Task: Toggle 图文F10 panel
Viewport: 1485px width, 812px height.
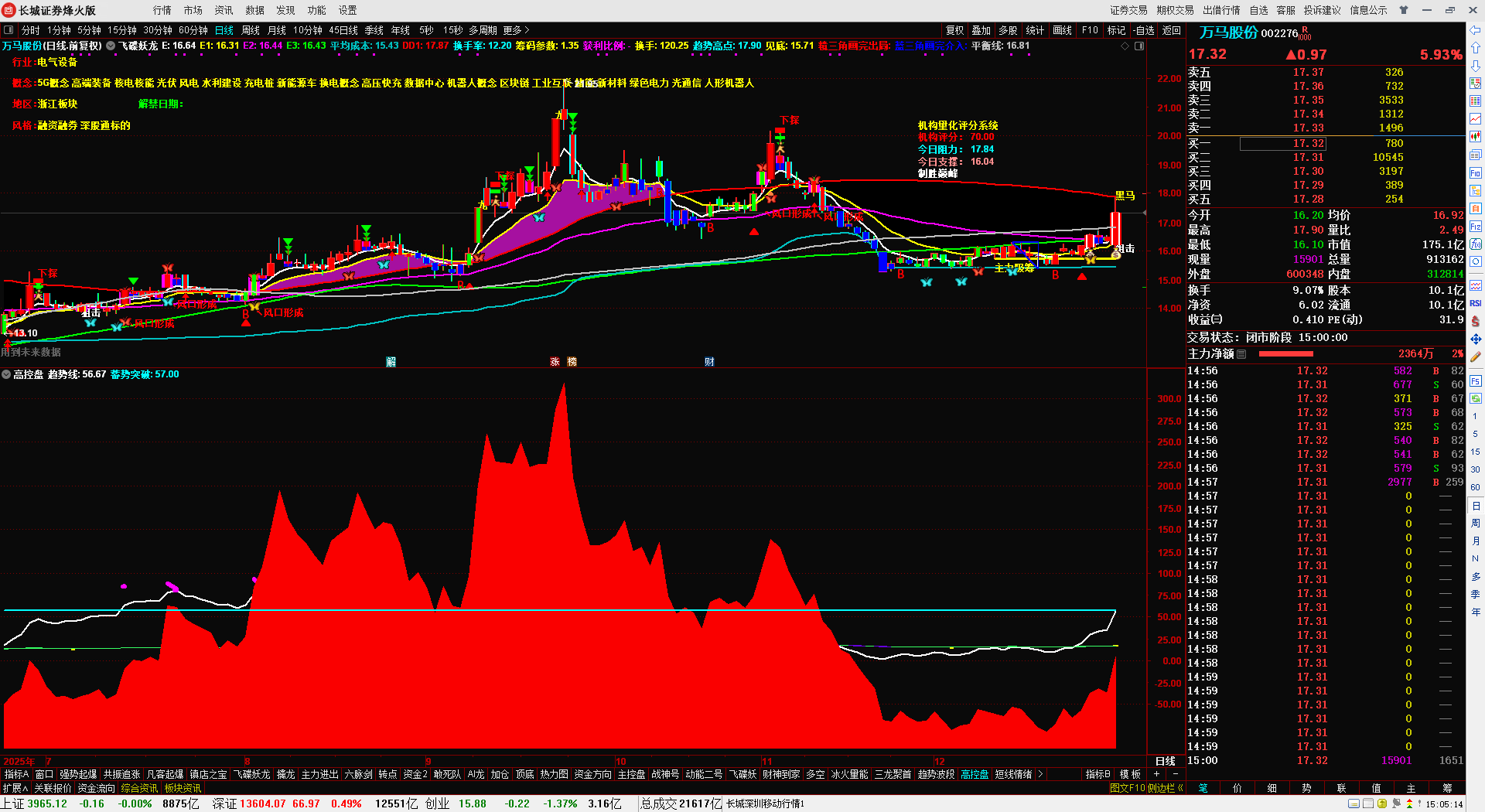Action: coord(1127,788)
